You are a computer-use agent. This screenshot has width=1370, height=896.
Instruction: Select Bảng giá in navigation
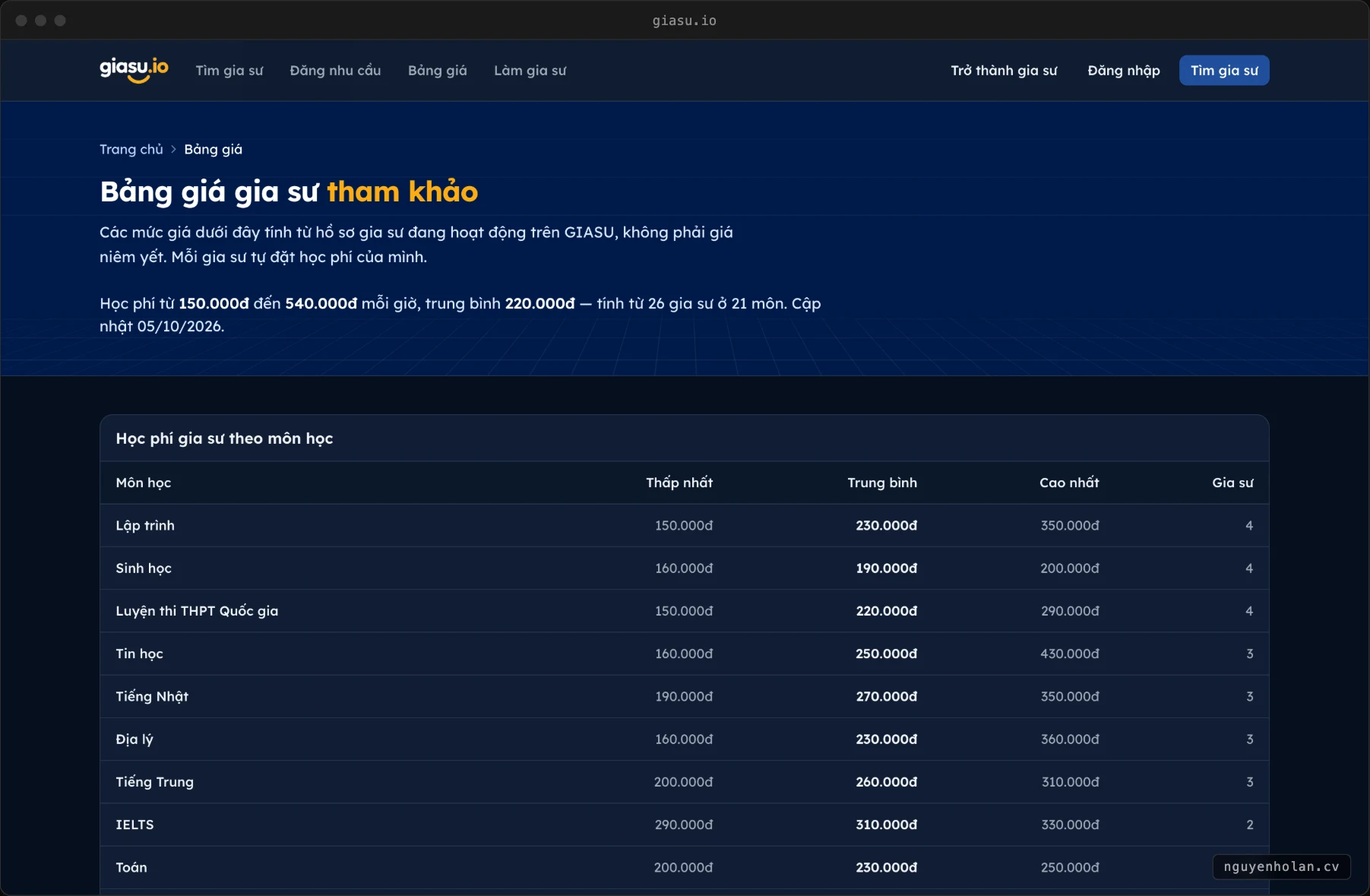pyautogui.click(x=438, y=71)
